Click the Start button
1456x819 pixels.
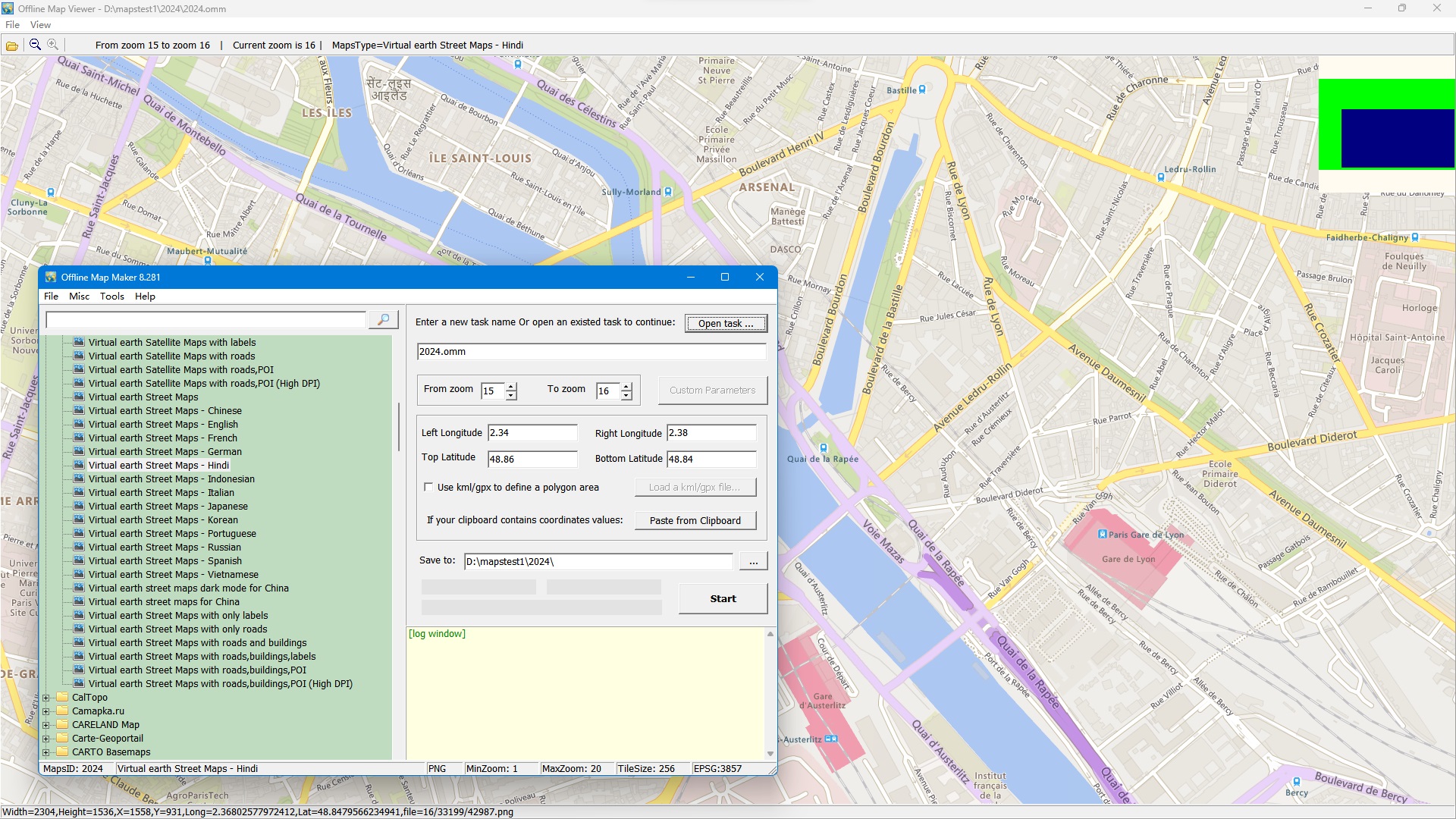pyautogui.click(x=723, y=598)
